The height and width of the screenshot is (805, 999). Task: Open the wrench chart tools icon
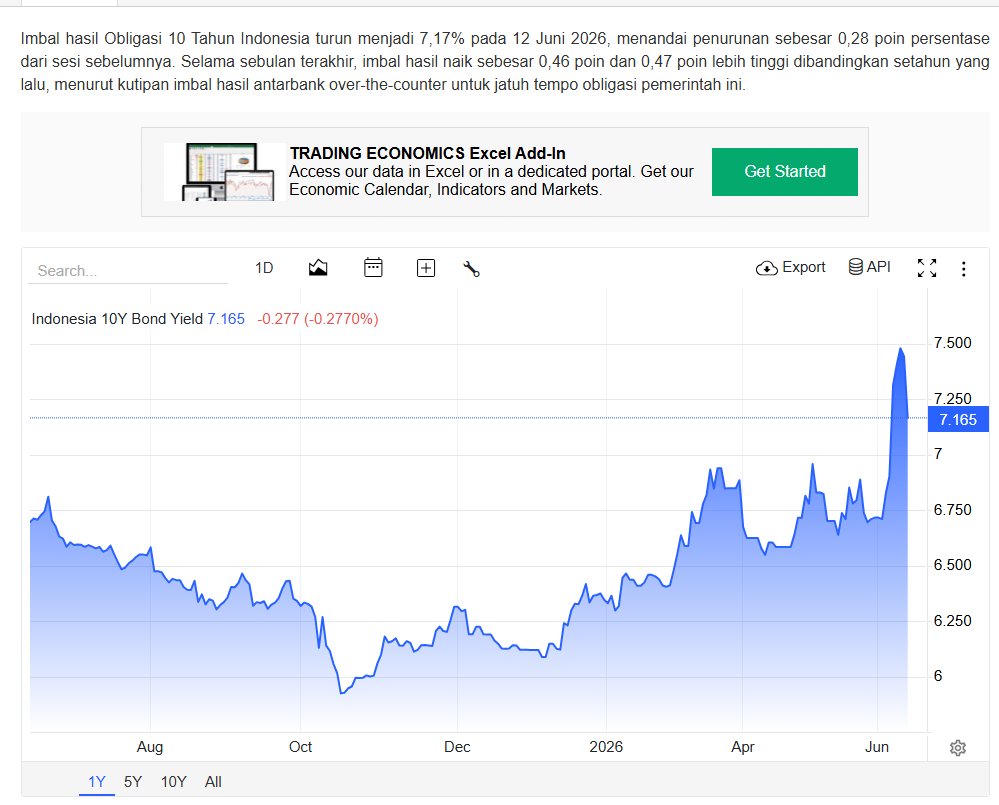coord(471,269)
